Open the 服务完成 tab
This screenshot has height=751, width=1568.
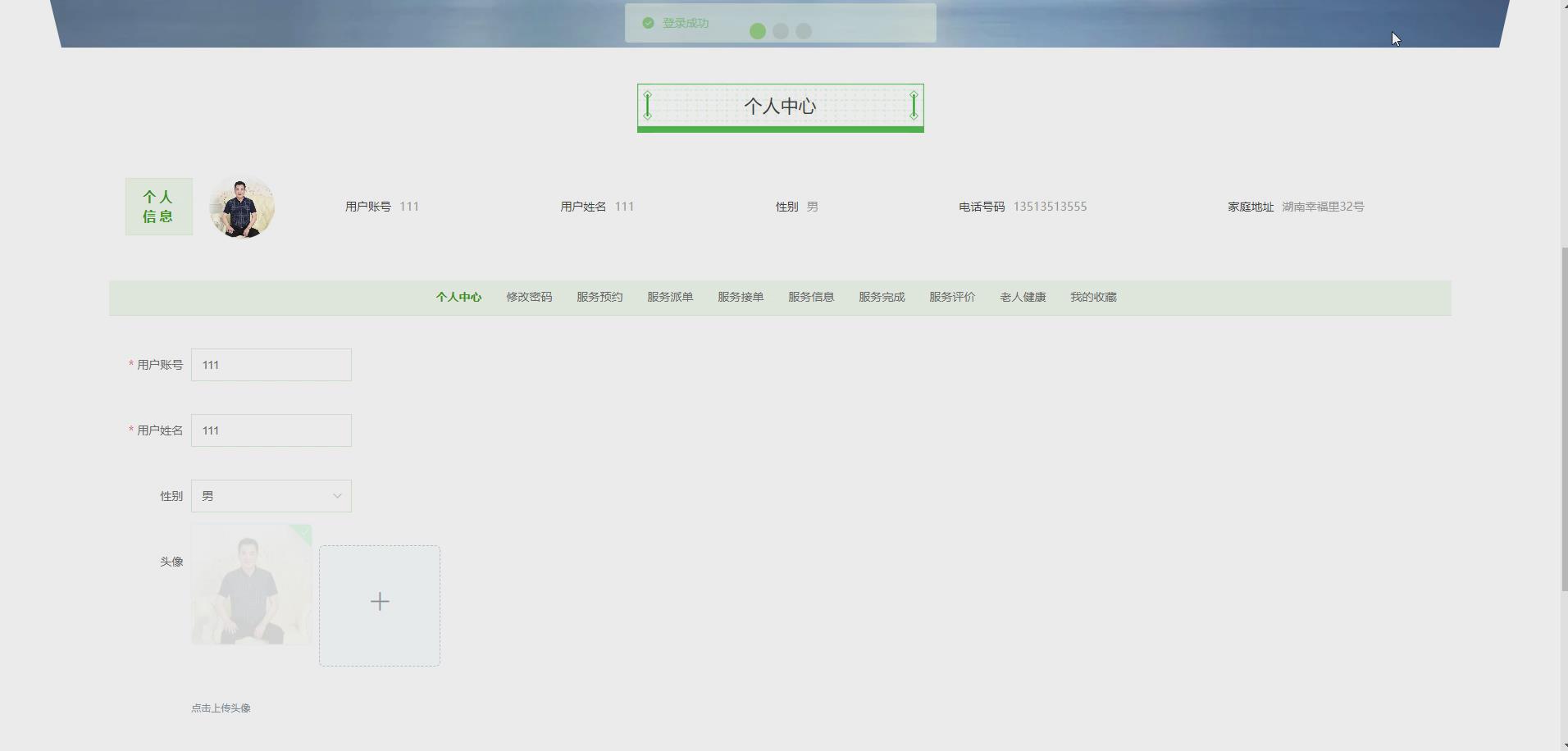(882, 297)
